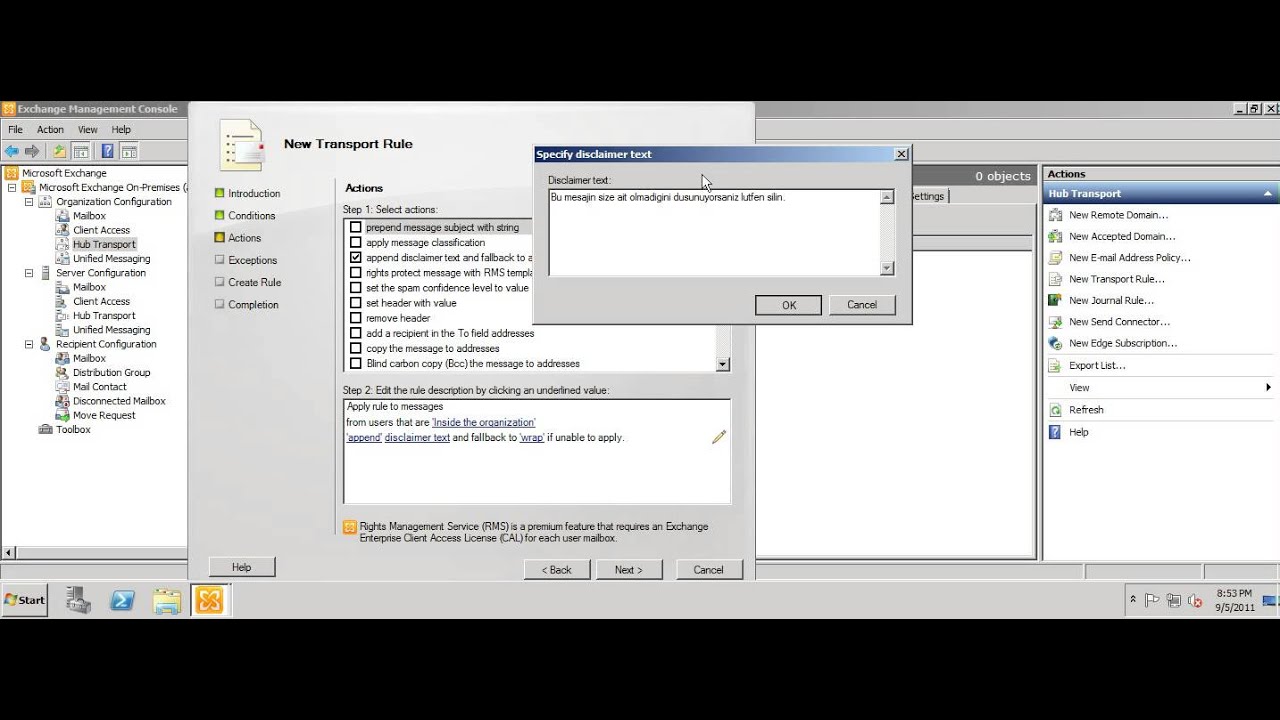
Task: Toggle the Show/Hide Console Tree toolbar icon
Action: (81, 151)
